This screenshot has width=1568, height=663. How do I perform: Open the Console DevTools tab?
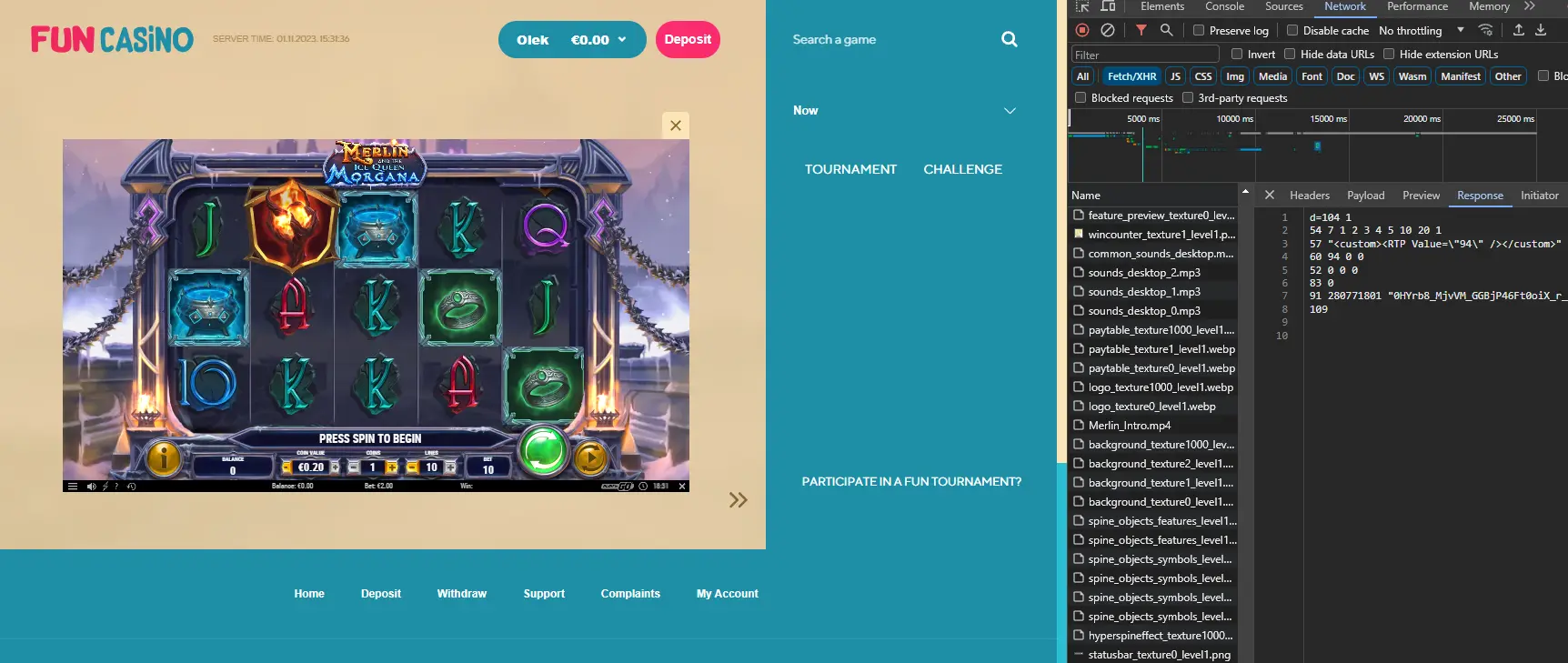(x=1225, y=6)
